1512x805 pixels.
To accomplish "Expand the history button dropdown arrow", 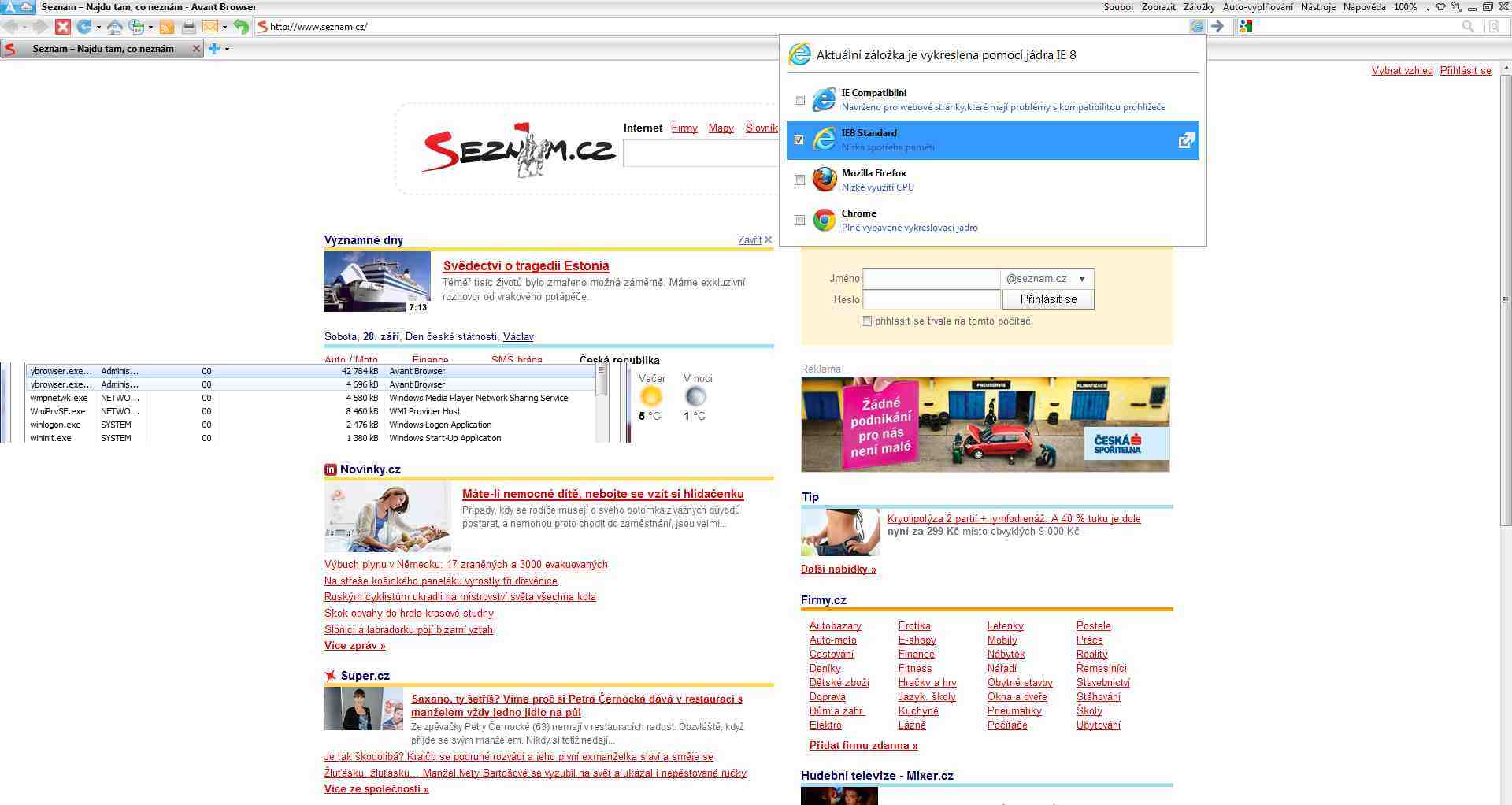I will point(150,27).
